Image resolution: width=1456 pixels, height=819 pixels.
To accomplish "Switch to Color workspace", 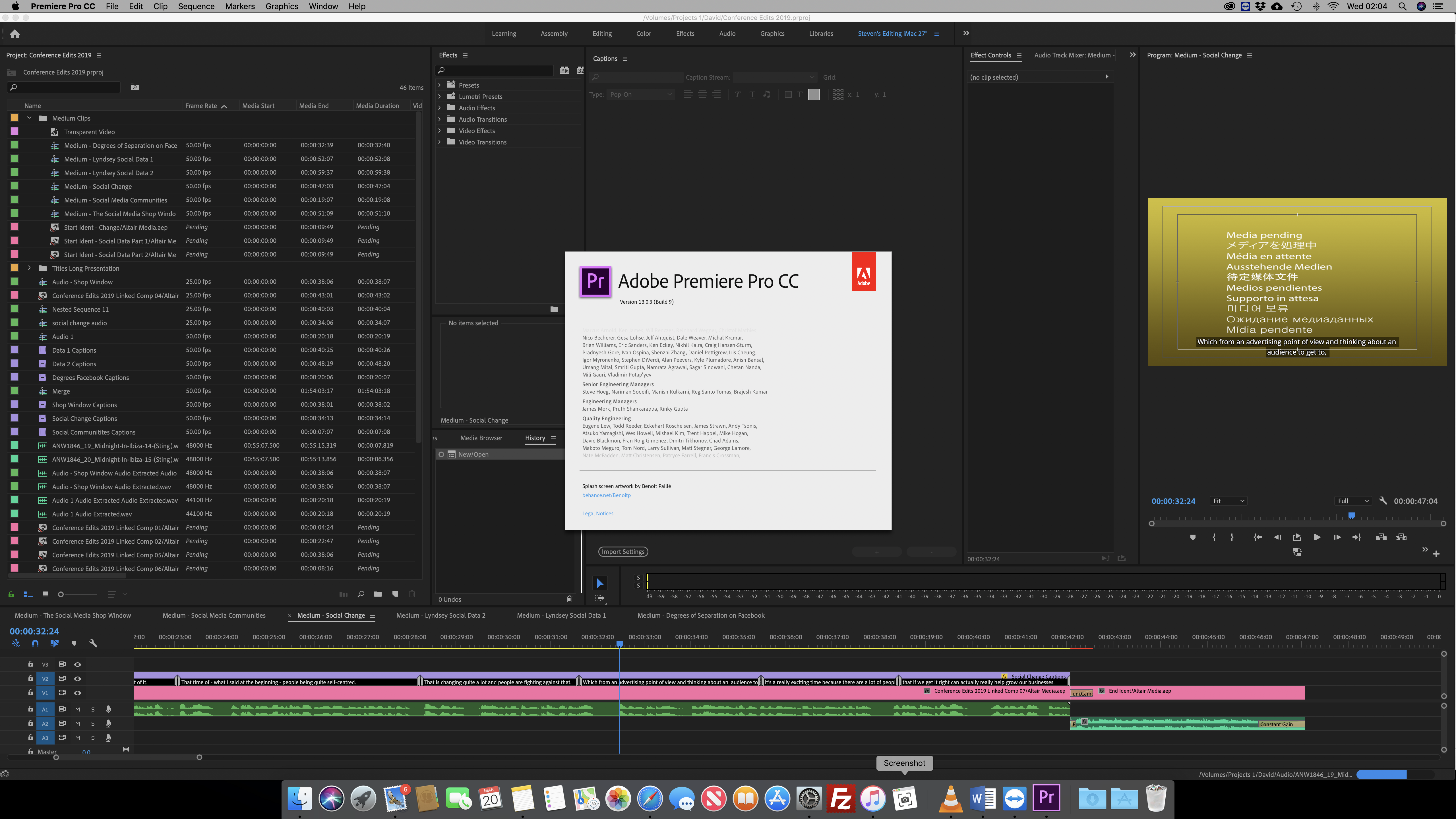I will [643, 33].
